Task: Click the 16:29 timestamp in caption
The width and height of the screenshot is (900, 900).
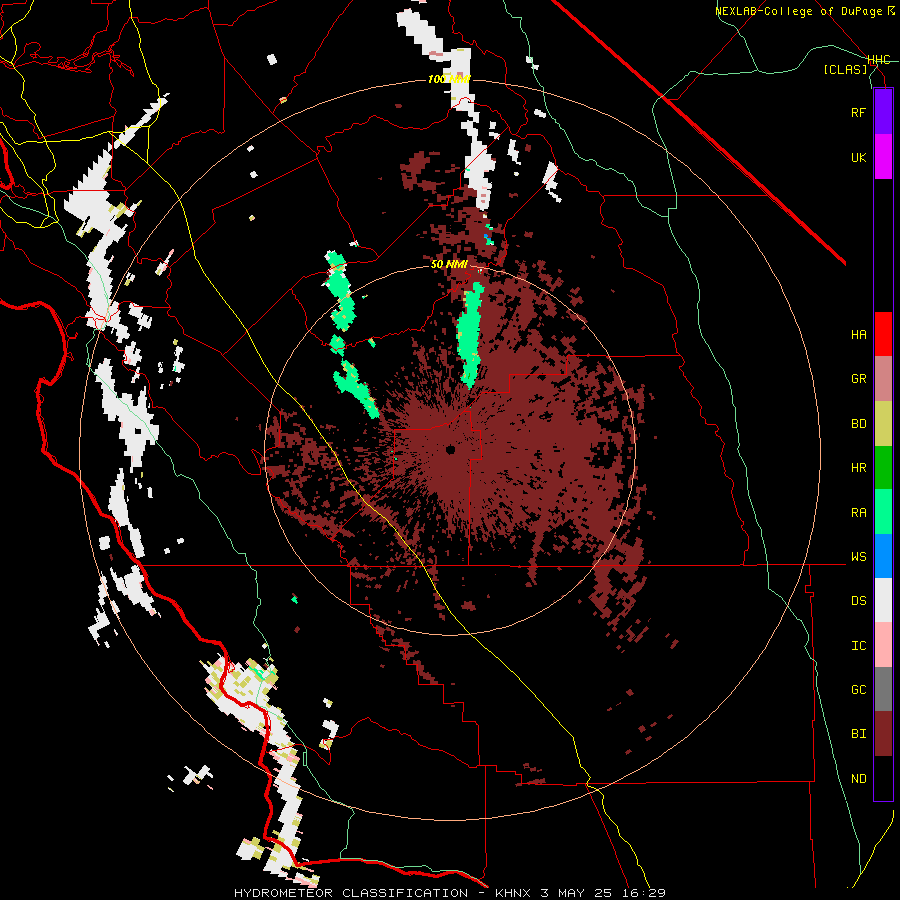Action: click(x=644, y=893)
